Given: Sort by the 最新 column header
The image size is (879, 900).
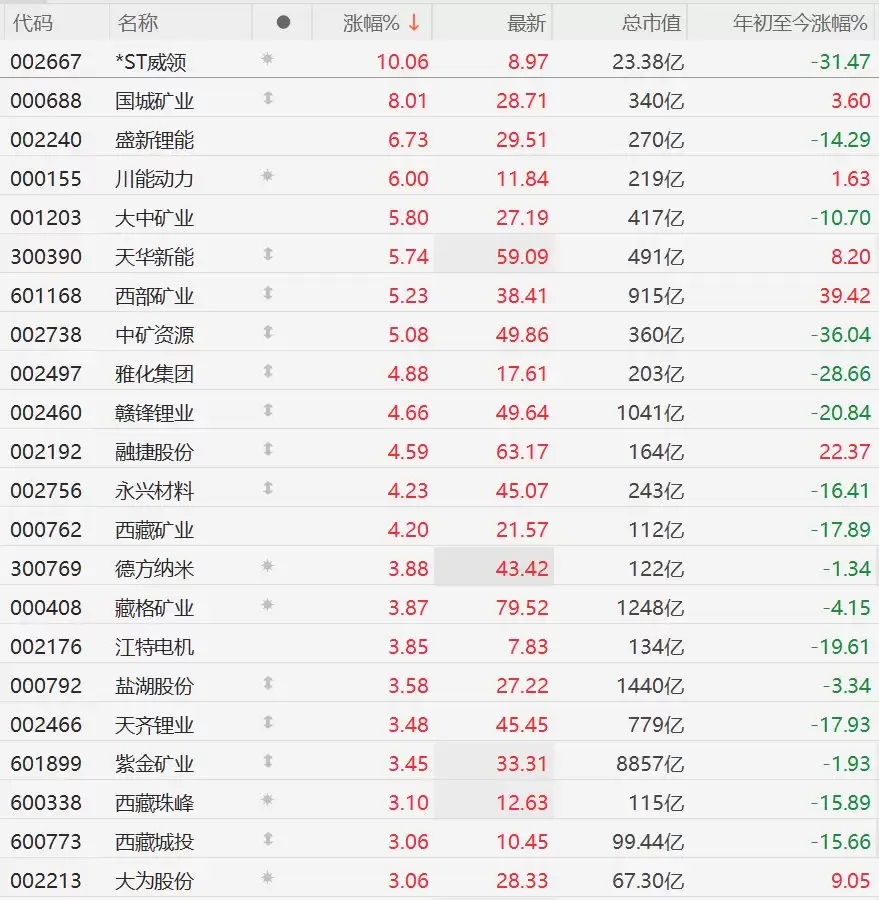Looking at the screenshot, I should coord(526,23).
